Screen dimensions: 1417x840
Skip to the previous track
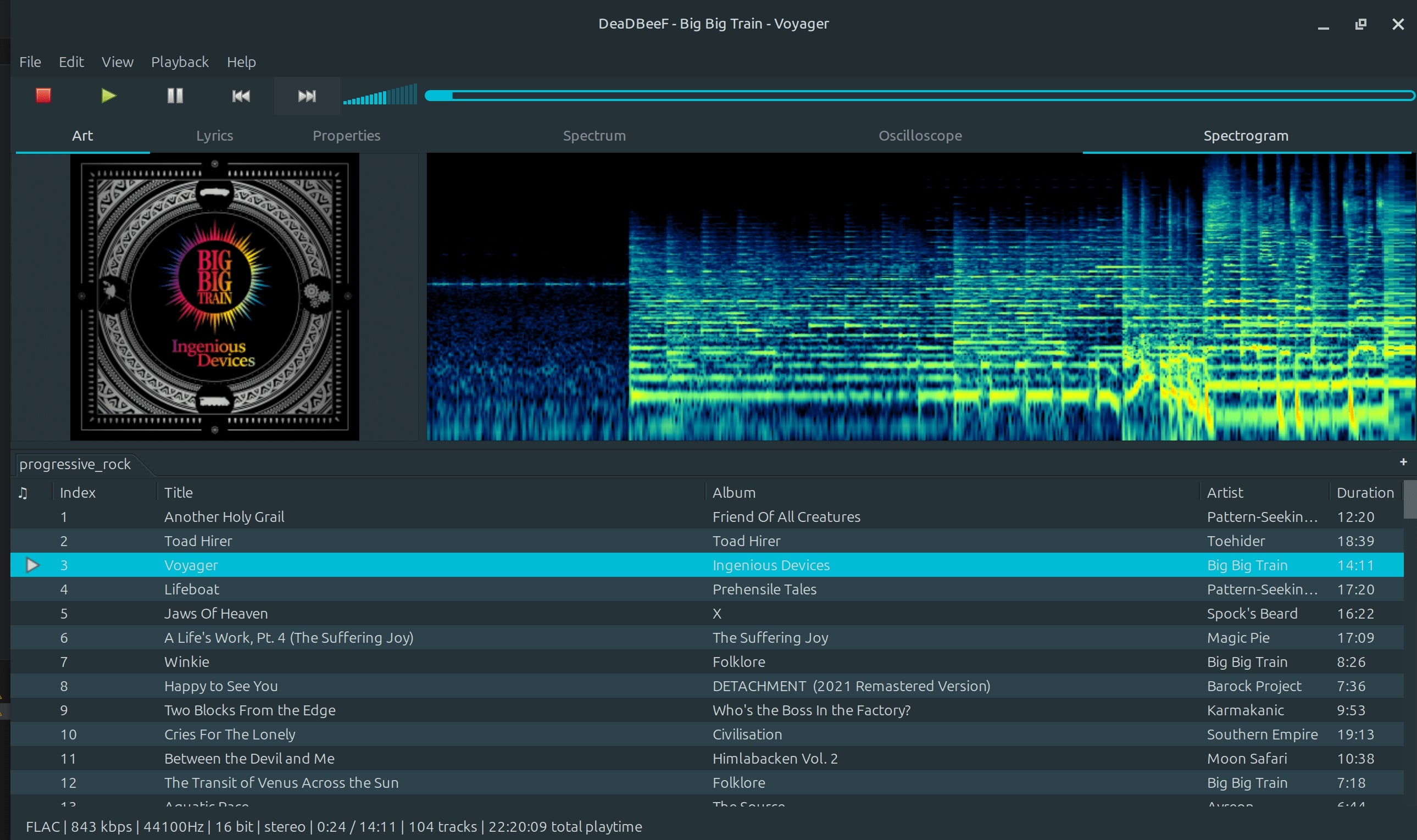click(x=241, y=96)
